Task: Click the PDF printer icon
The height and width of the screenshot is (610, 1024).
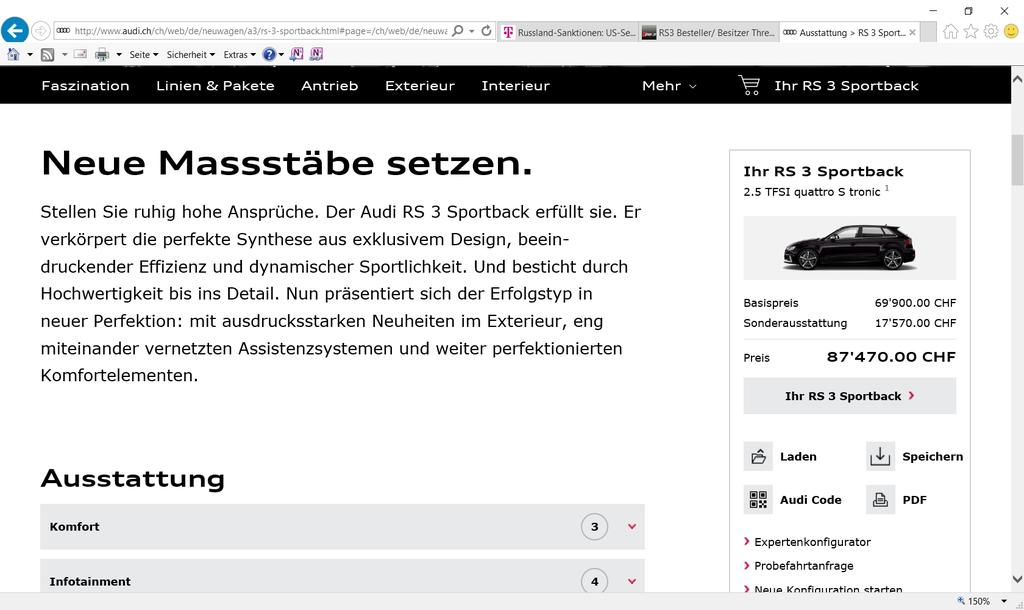Action: click(880, 500)
